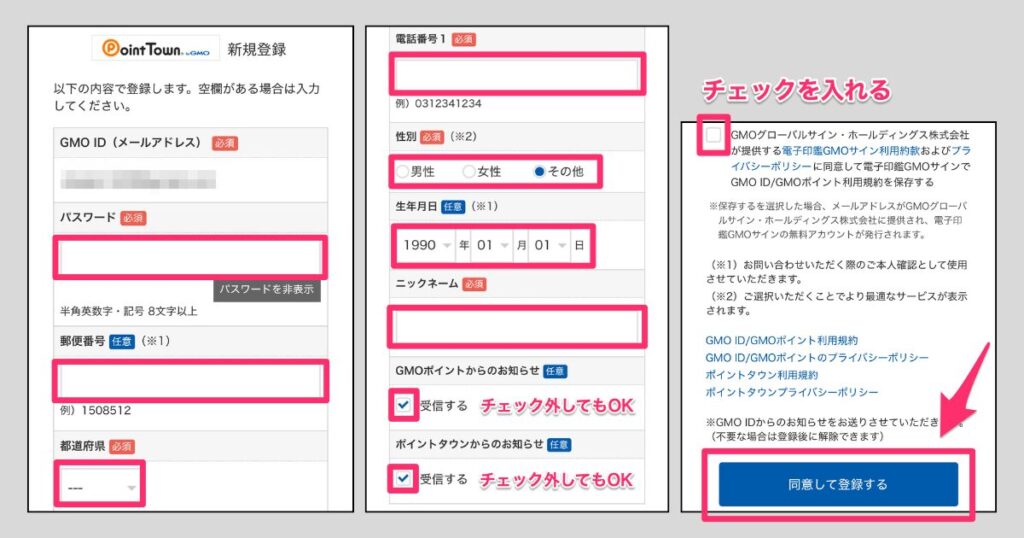Click the 郵便番号 postal code field

[x=190, y=381]
